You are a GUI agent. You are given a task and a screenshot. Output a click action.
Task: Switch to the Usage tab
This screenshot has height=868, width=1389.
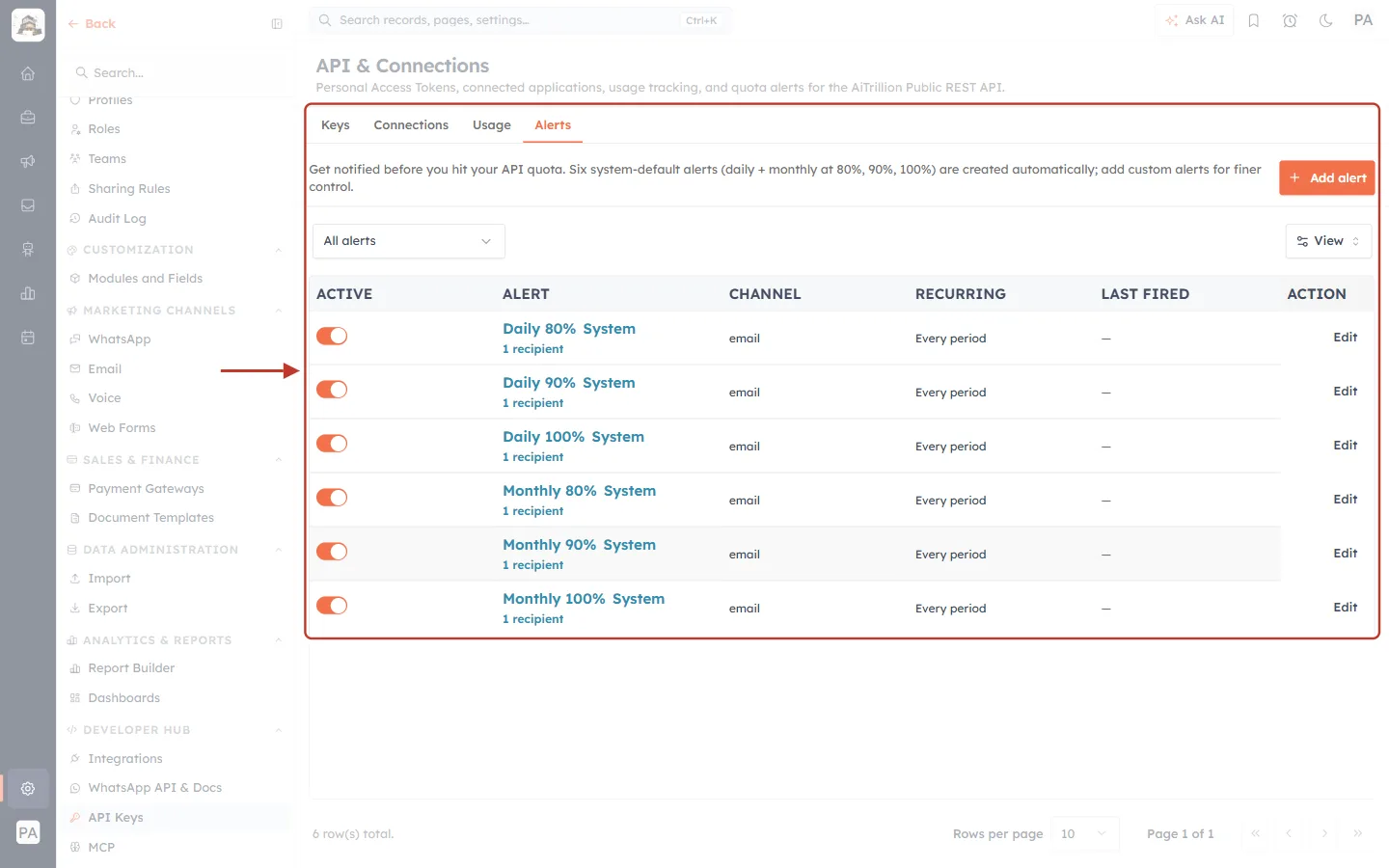coord(492,125)
